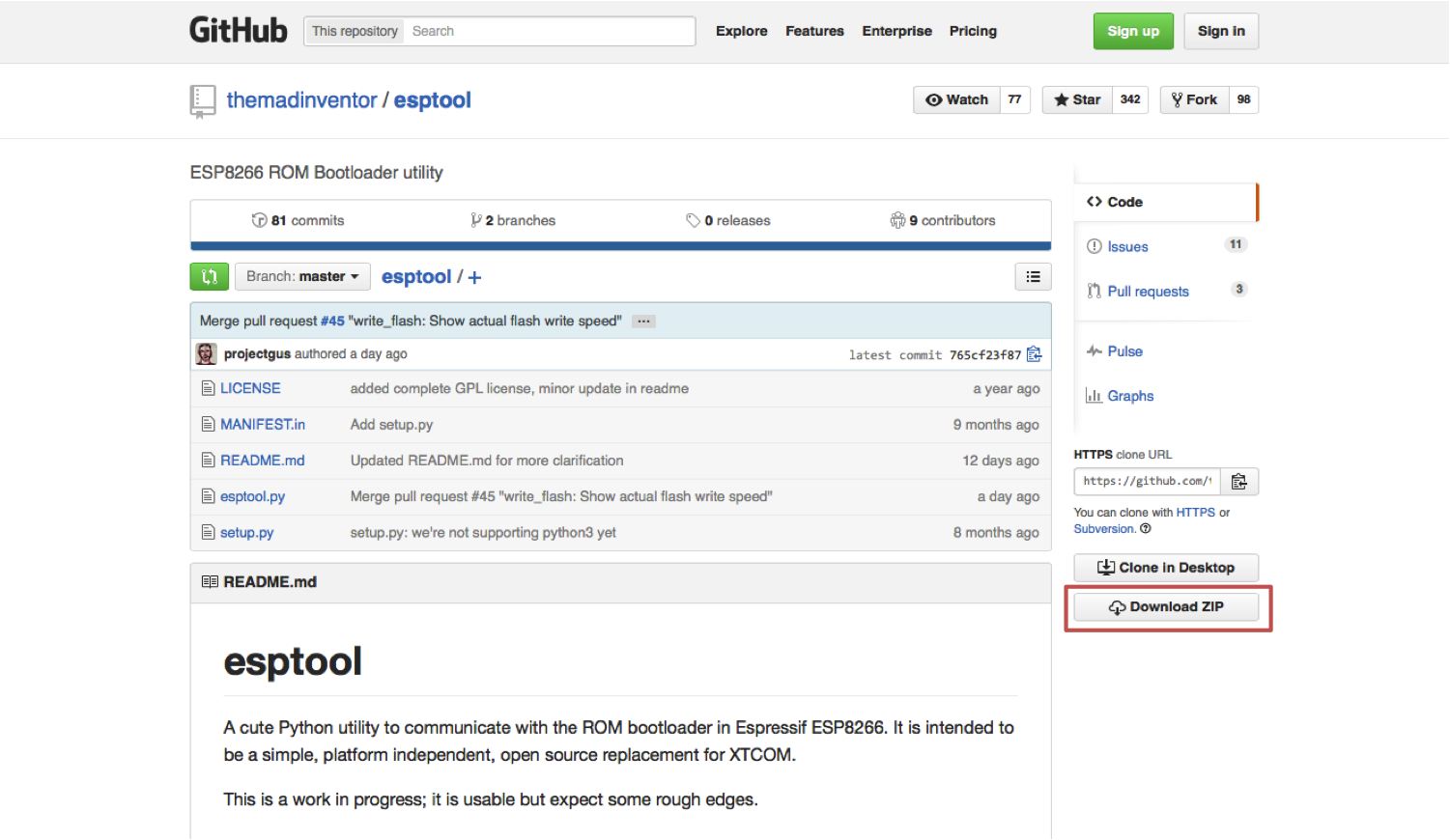Click the file list view icon button
Image resolution: width=1450 pixels, height=840 pixels.
tap(1033, 277)
